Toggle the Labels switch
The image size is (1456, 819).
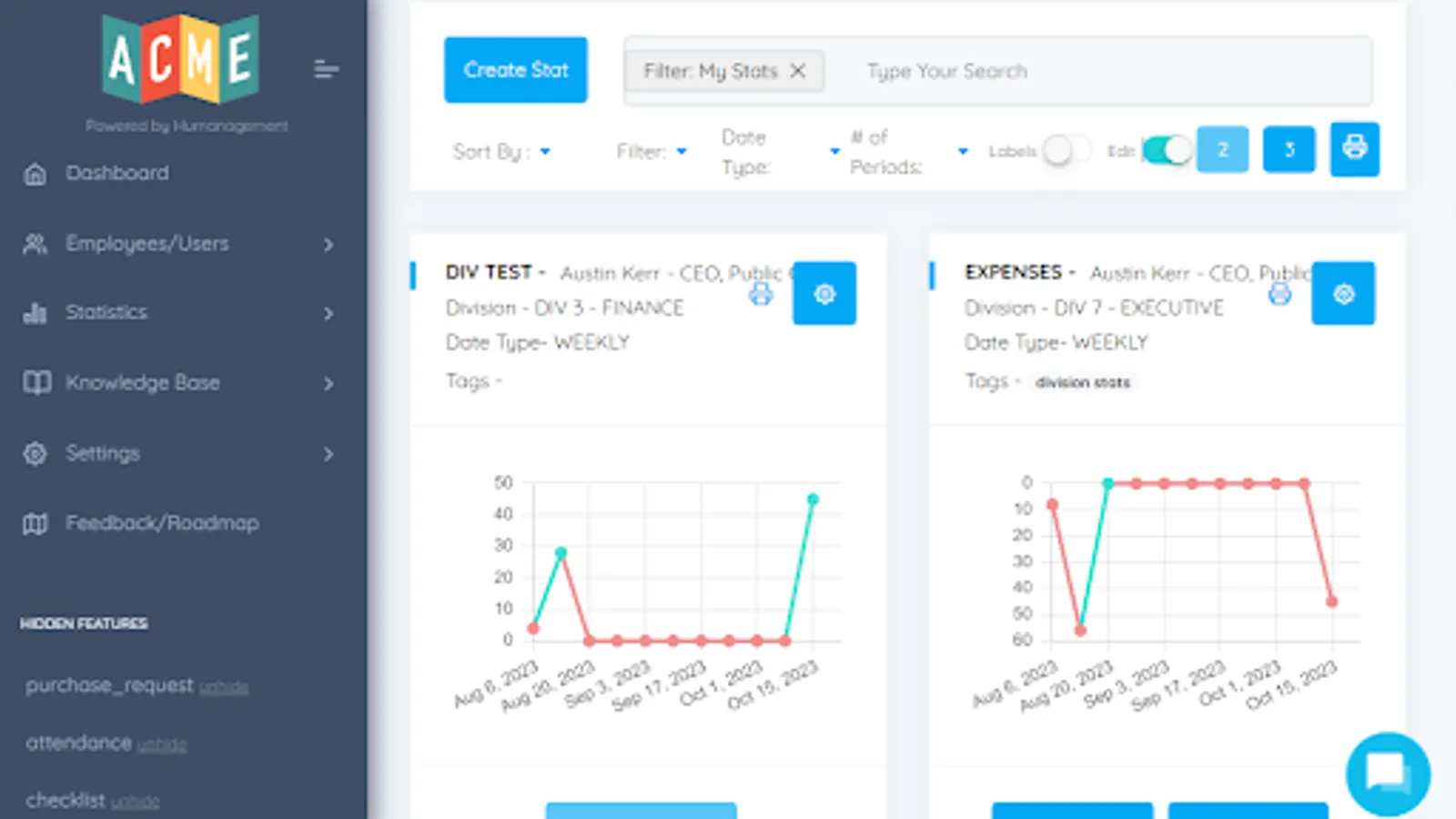point(1066,150)
